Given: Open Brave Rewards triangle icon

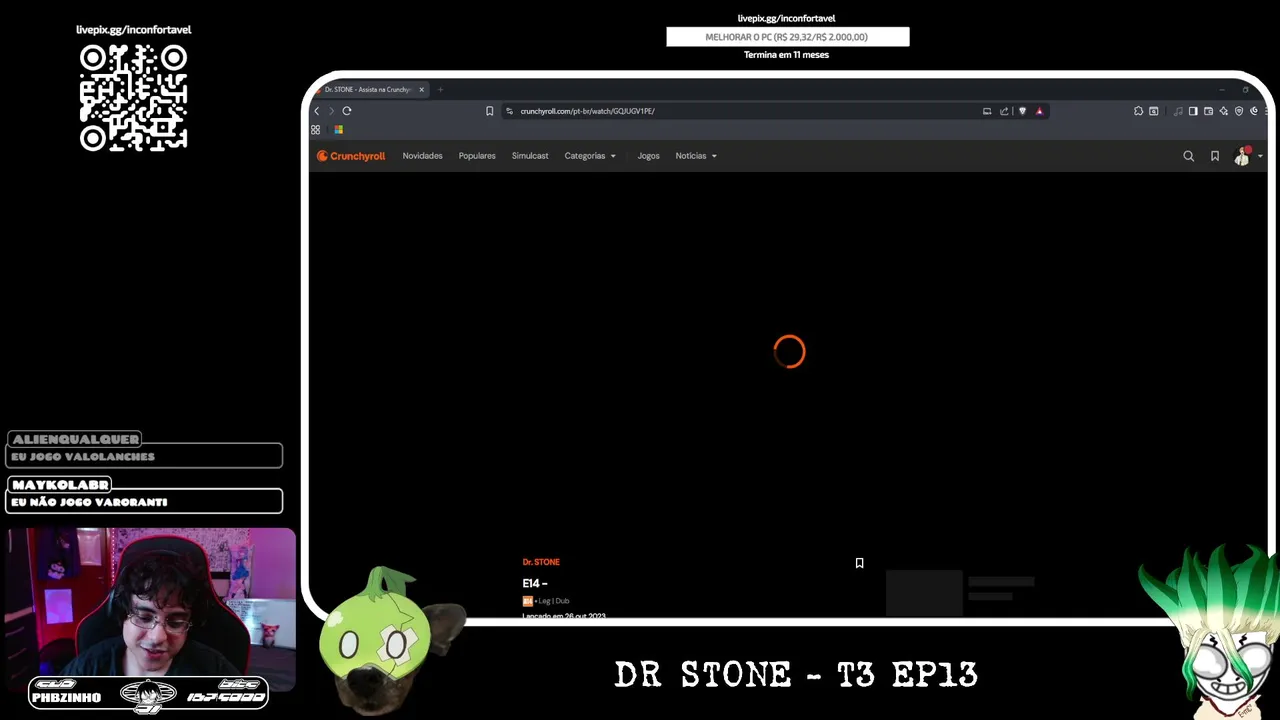Looking at the screenshot, I should point(1039,111).
